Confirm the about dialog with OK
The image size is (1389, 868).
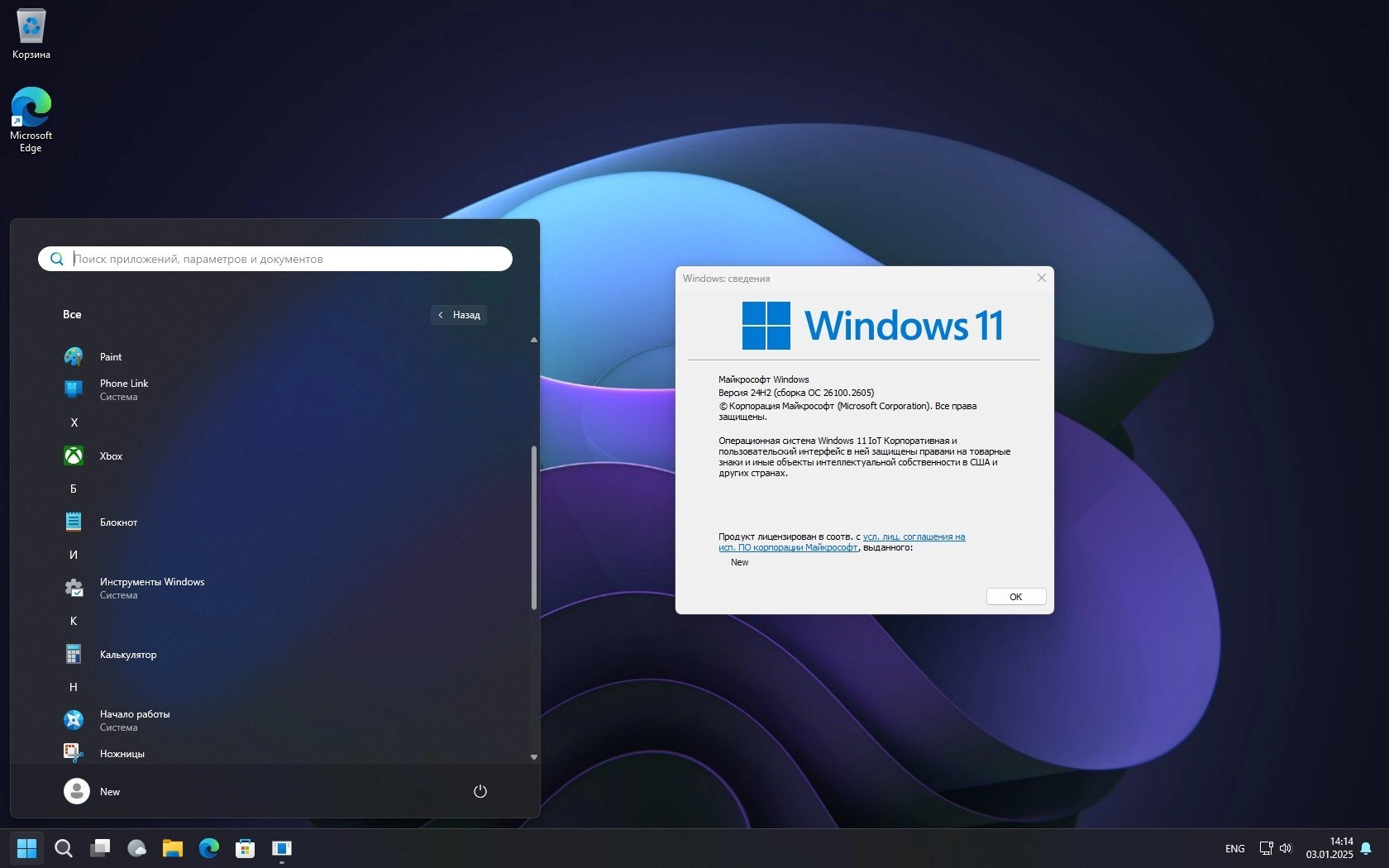click(x=1016, y=597)
